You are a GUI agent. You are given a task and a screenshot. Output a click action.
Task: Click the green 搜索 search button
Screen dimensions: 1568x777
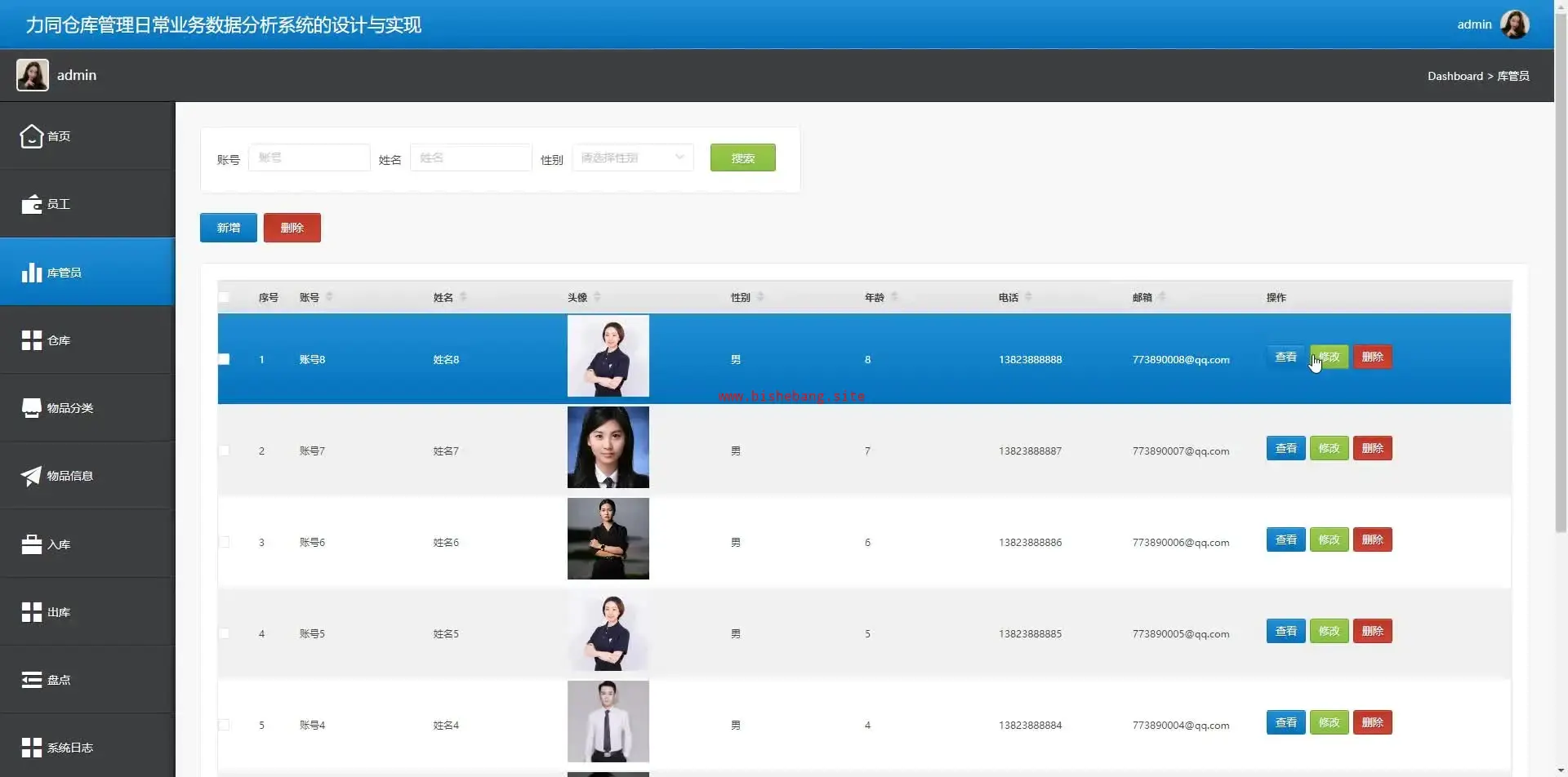[743, 158]
